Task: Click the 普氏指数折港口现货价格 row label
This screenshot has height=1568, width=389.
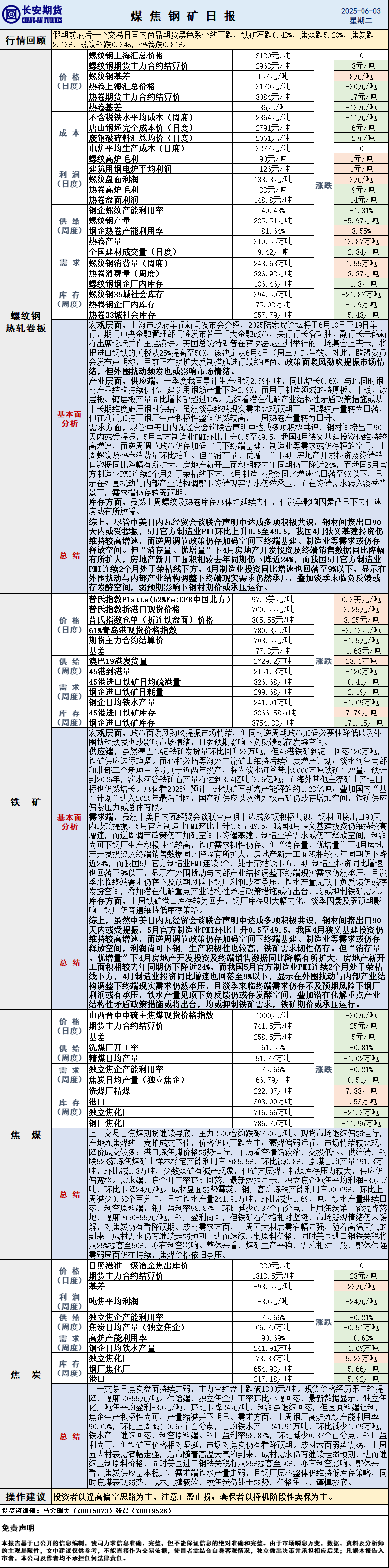Action: pos(134,609)
